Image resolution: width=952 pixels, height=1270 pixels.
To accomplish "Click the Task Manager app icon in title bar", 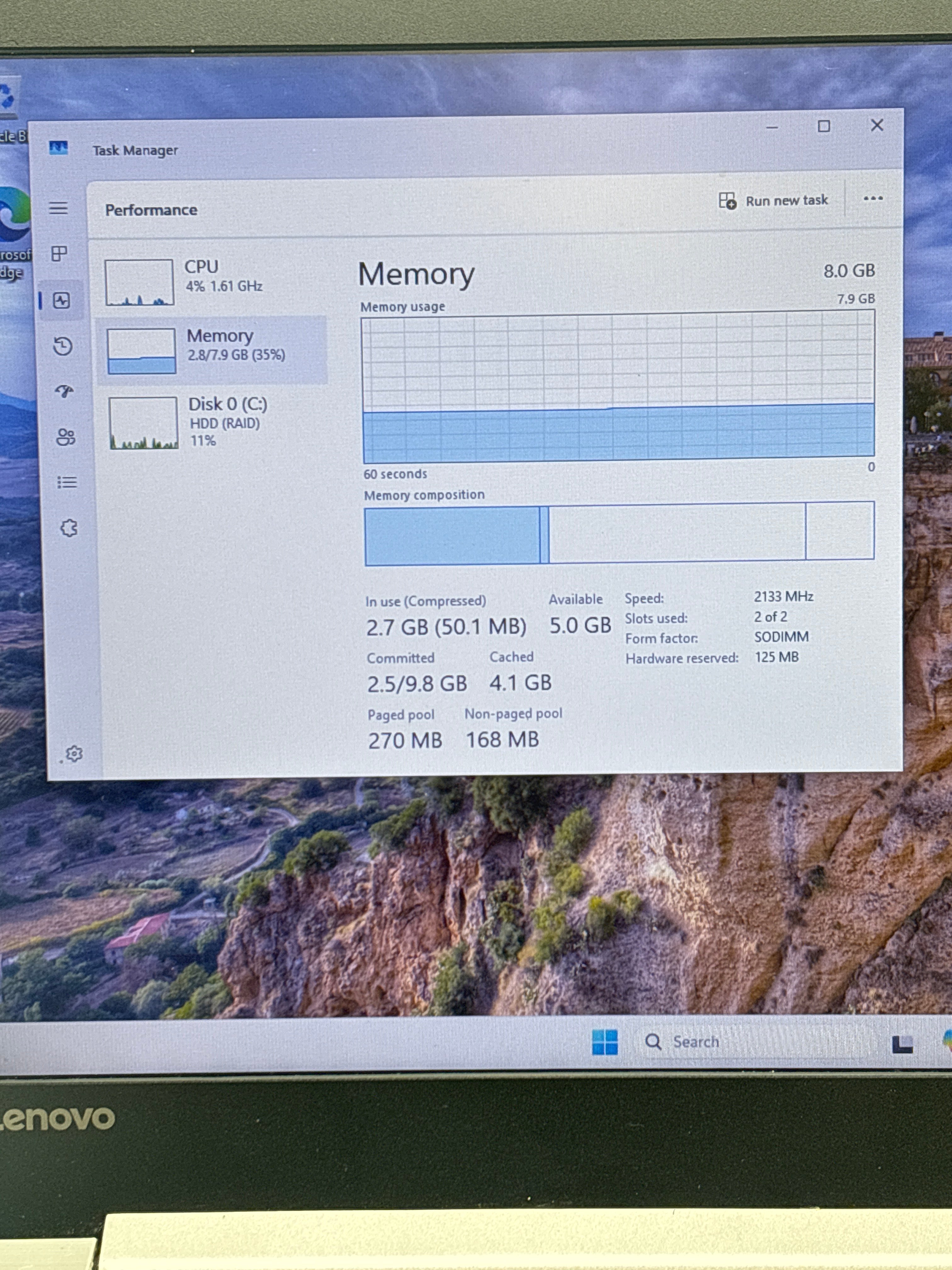I will click(58, 148).
